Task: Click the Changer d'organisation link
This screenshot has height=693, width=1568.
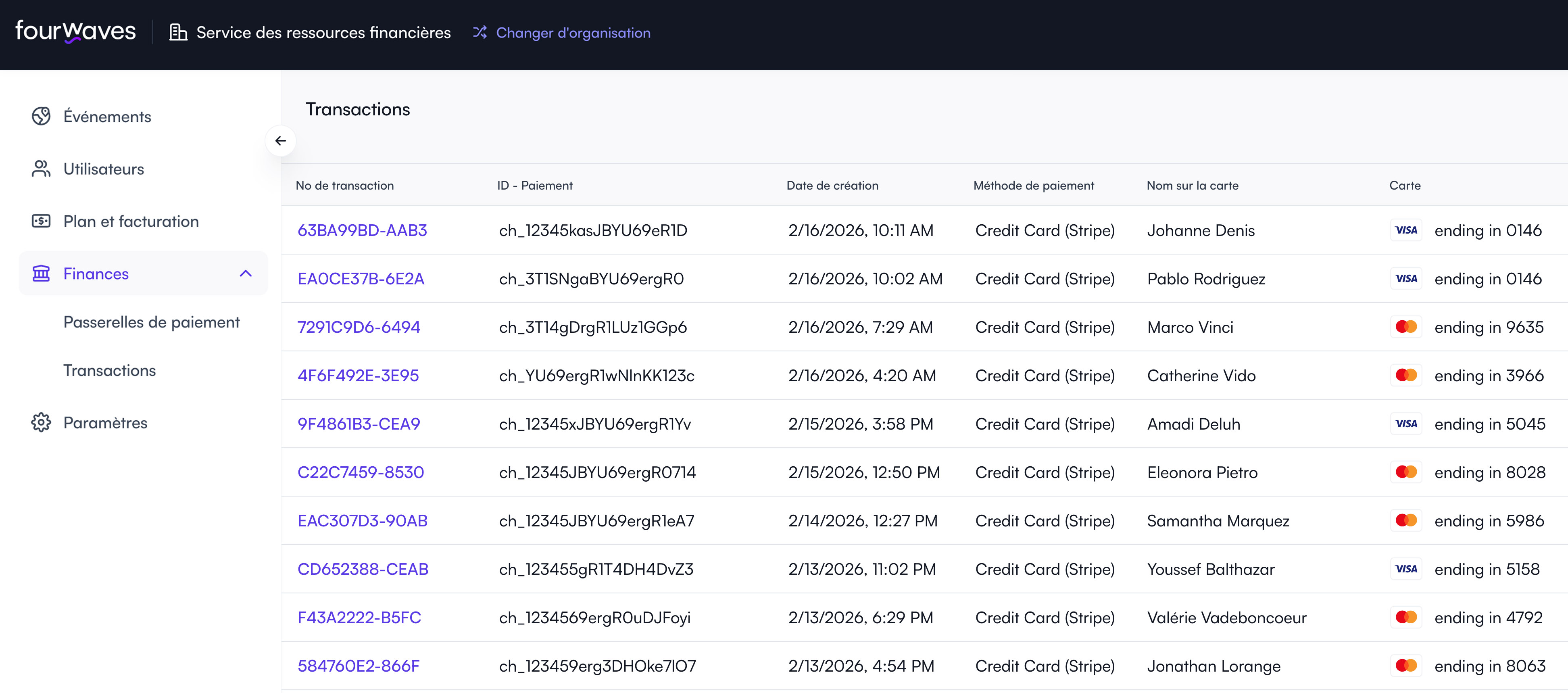Action: [573, 32]
